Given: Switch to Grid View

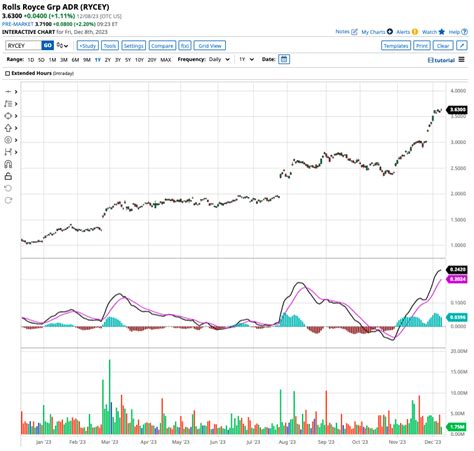Looking at the screenshot, I should 210,46.
